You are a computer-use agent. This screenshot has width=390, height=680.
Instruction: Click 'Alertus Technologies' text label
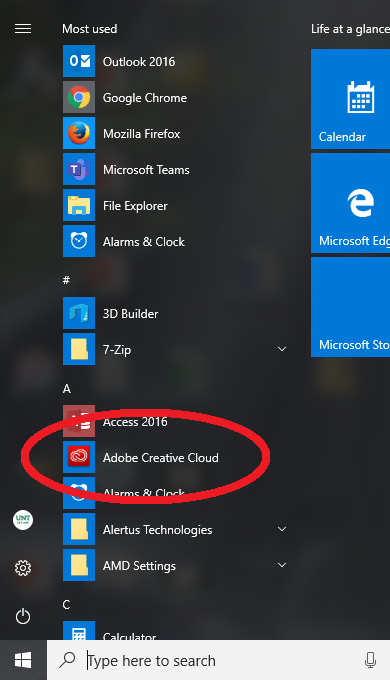click(157, 530)
